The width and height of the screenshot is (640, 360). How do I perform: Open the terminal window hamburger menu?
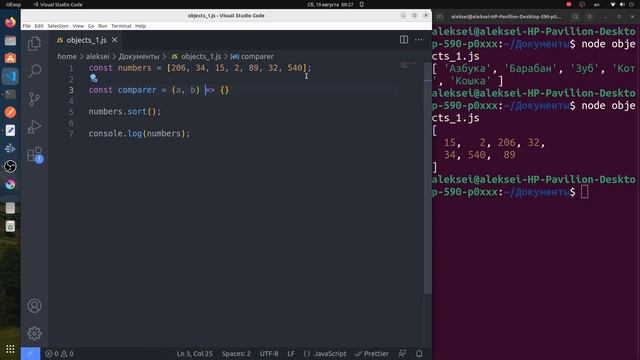point(590,17)
